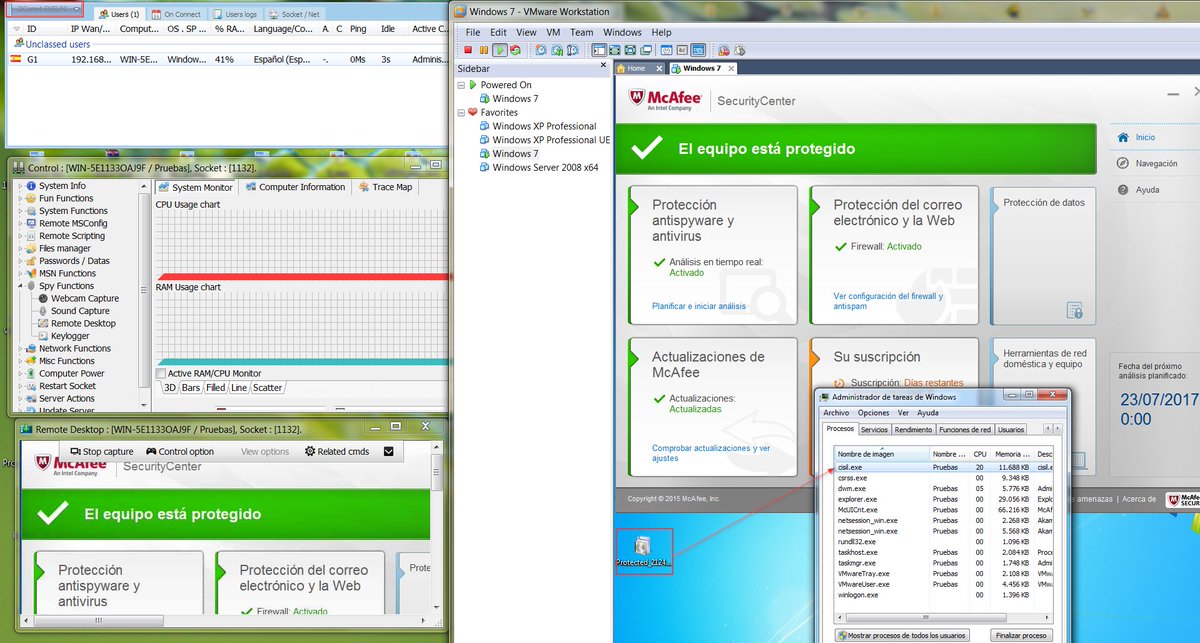This screenshot has width=1200, height=643.
Task: Switch to the Rendimiento tab in Task Manager
Action: [913, 429]
